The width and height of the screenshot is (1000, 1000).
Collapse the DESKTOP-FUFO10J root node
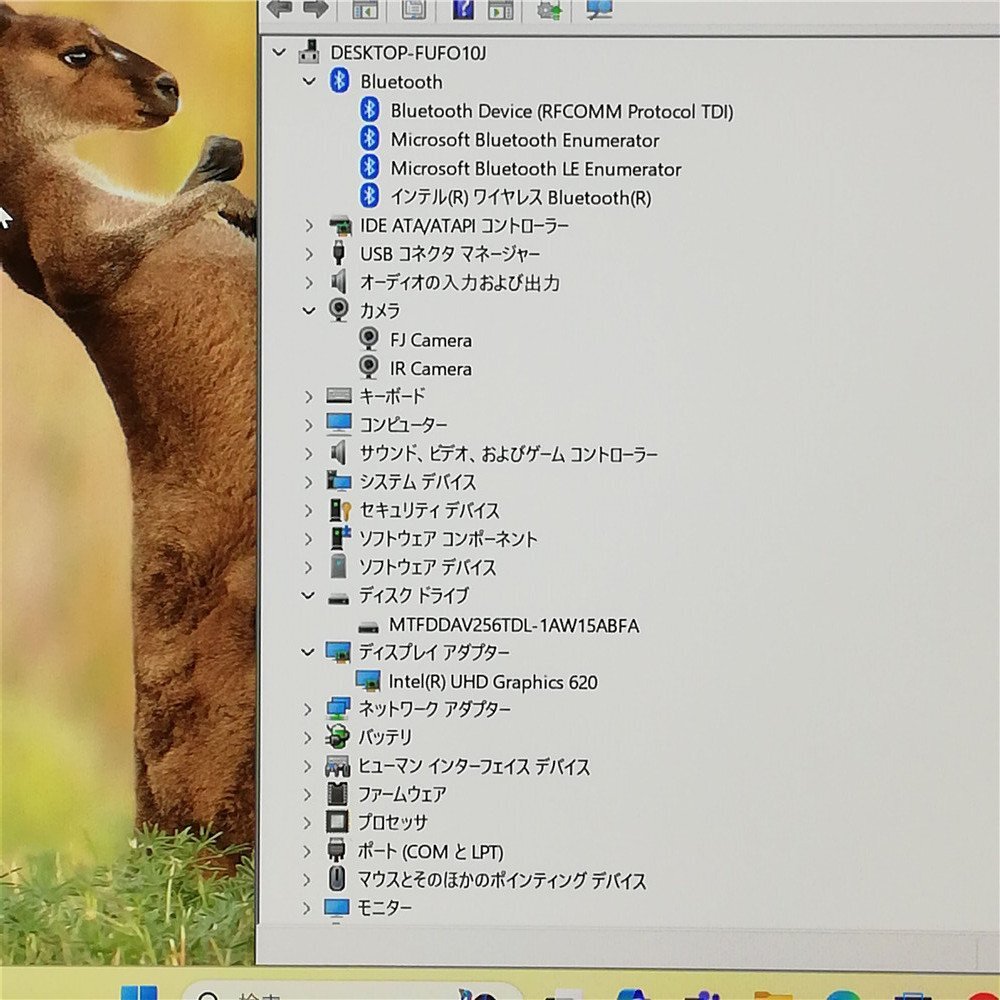coord(279,52)
